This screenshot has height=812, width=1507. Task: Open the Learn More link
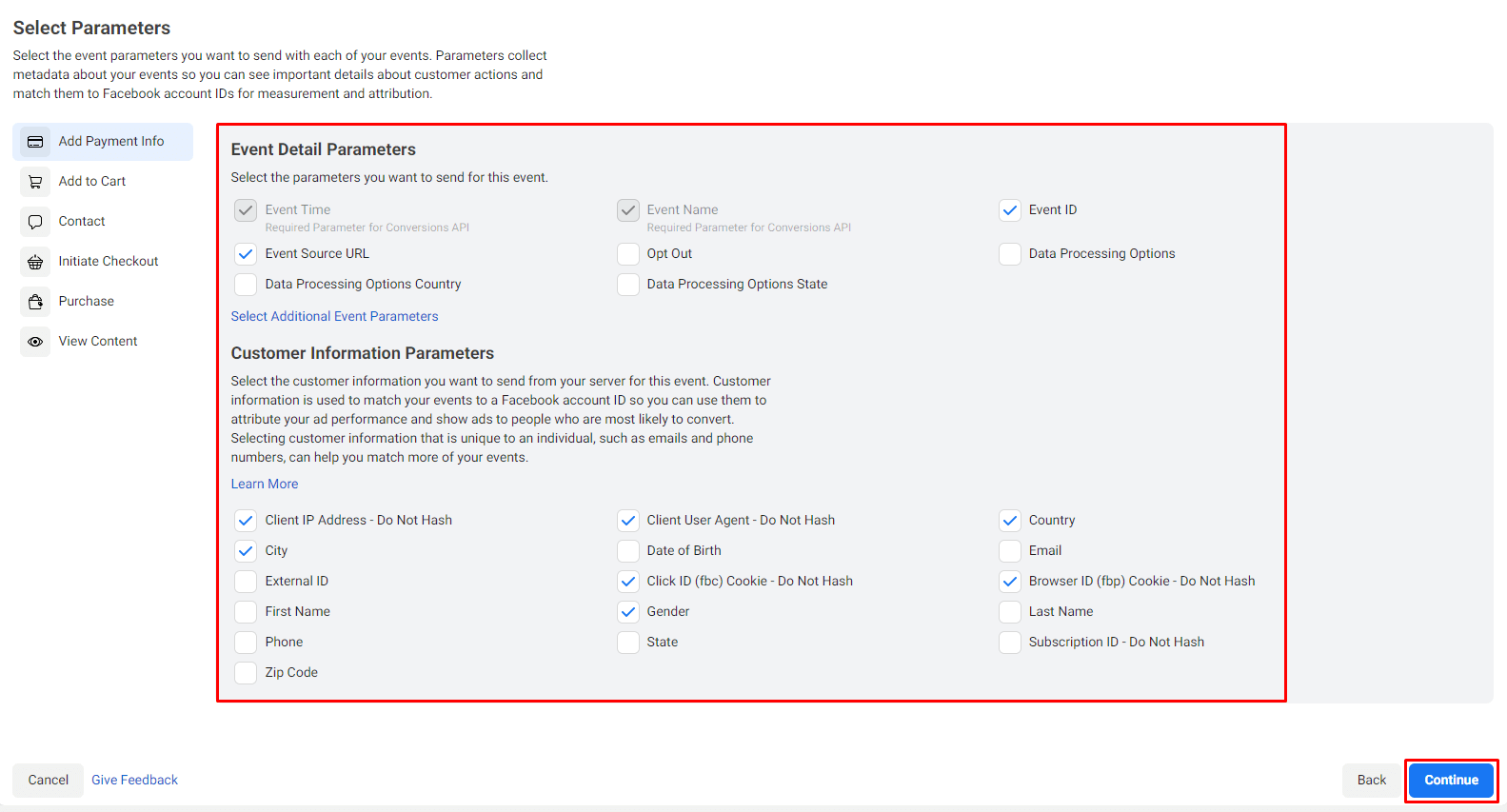pyautogui.click(x=265, y=484)
